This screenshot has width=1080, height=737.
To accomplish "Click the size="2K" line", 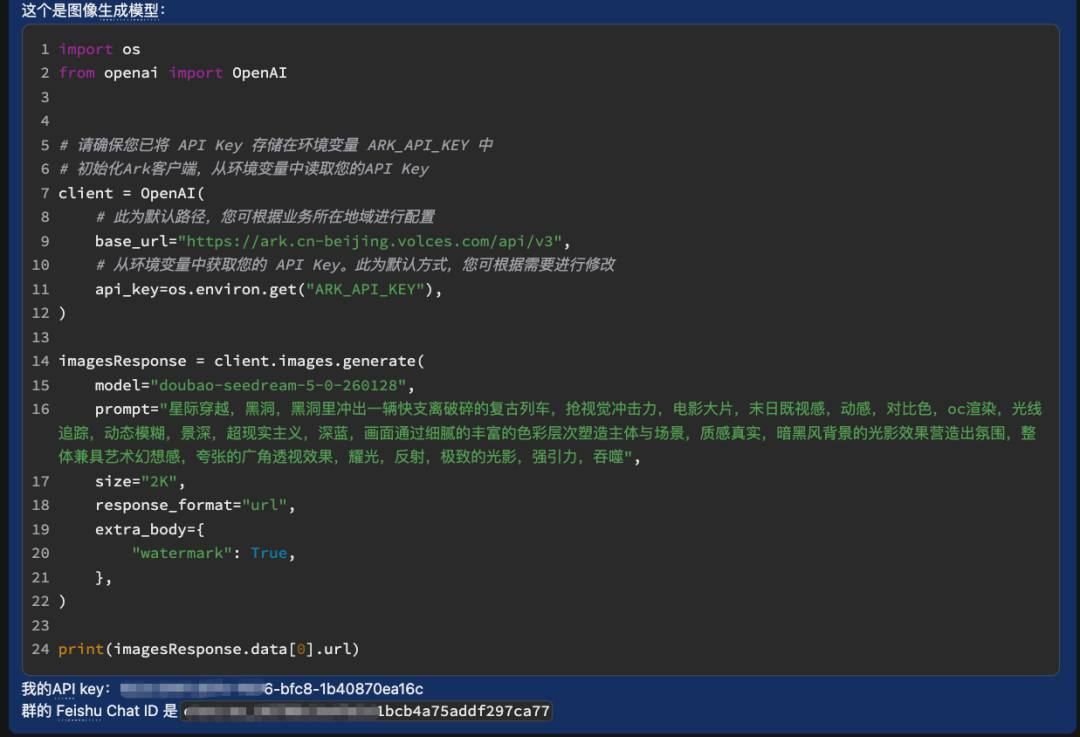I will point(140,481).
